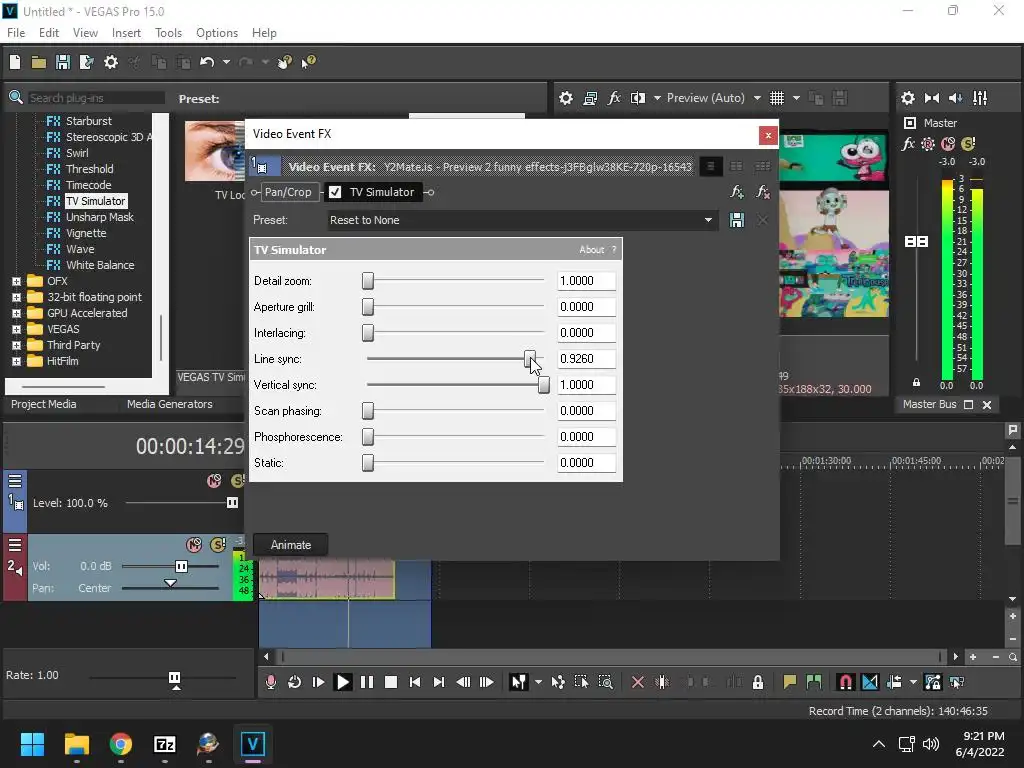Switch to the Project Media tab

(43, 404)
